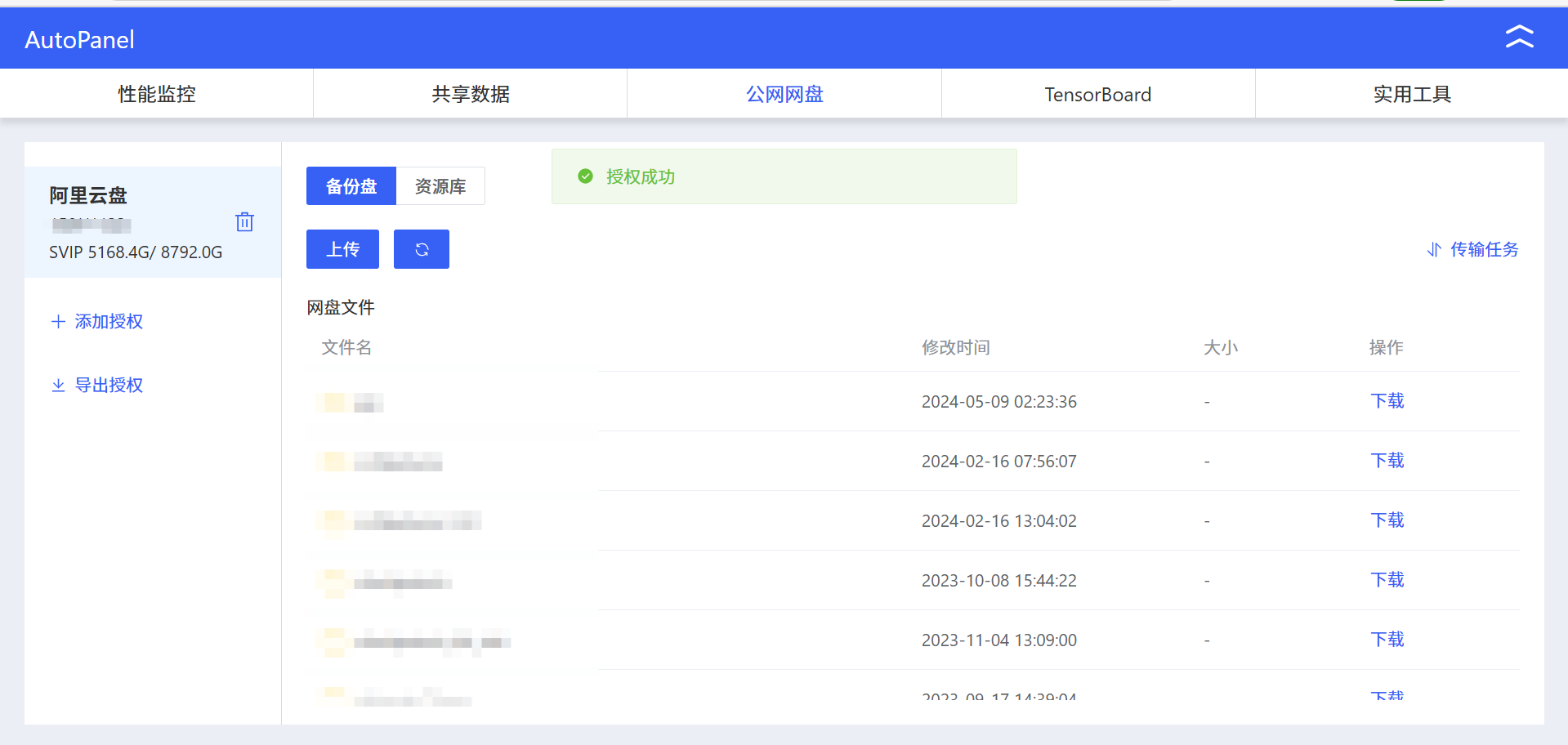Collapse the header with the chevron icon

[x=1519, y=37]
